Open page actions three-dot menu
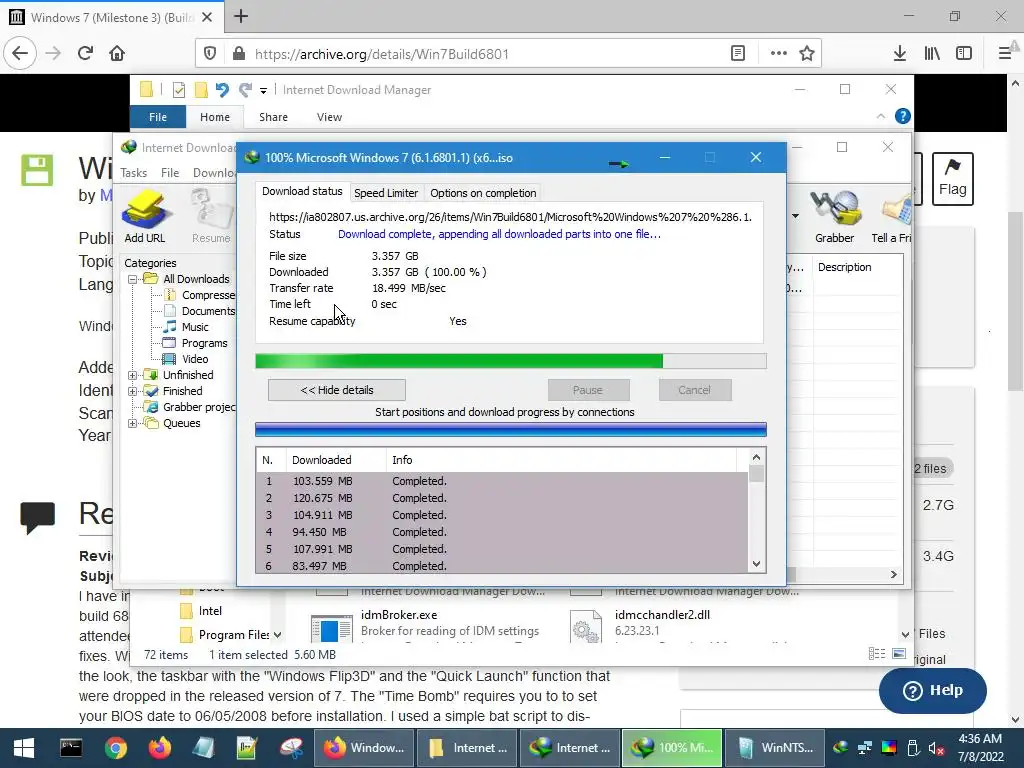 (x=778, y=54)
